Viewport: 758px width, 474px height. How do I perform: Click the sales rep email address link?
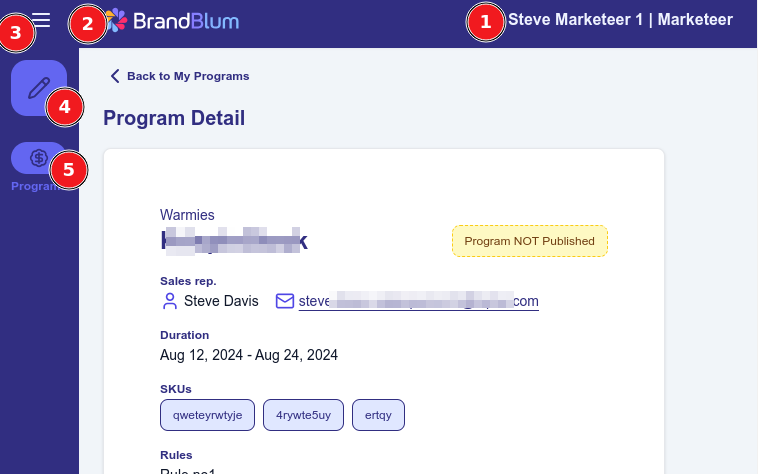pyautogui.click(x=419, y=301)
